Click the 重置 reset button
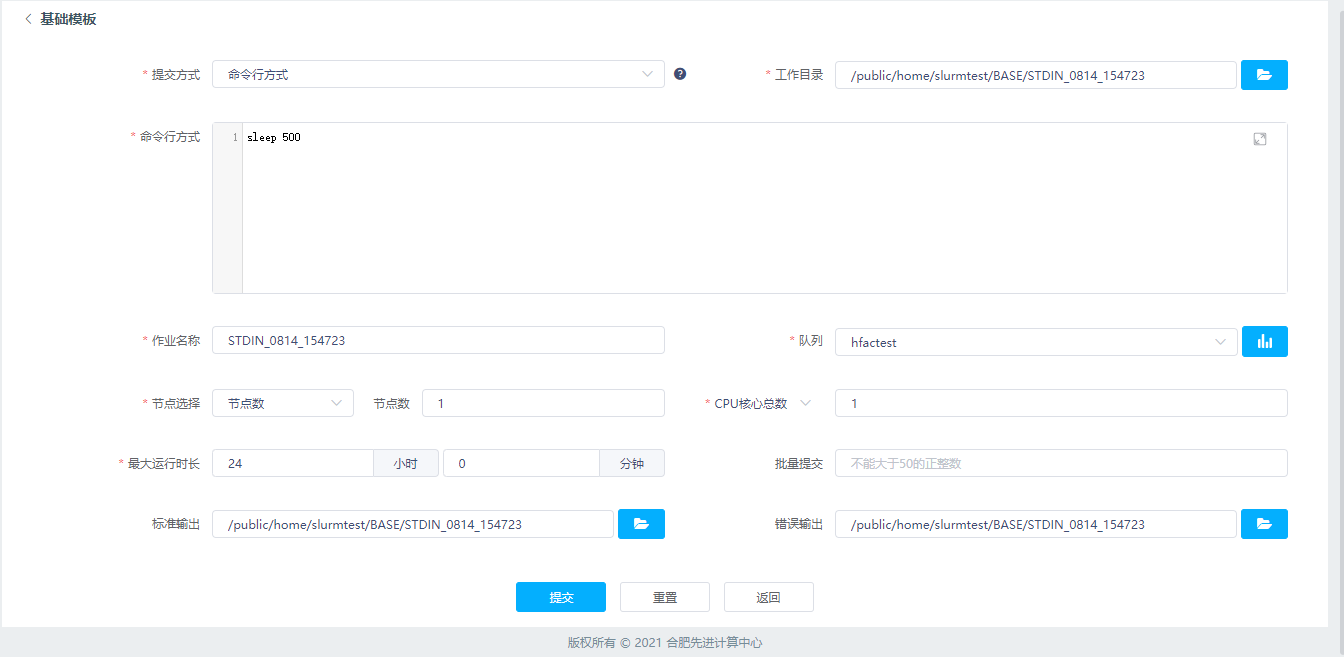This screenshot has height=657, width=1344. click(664, 597)
